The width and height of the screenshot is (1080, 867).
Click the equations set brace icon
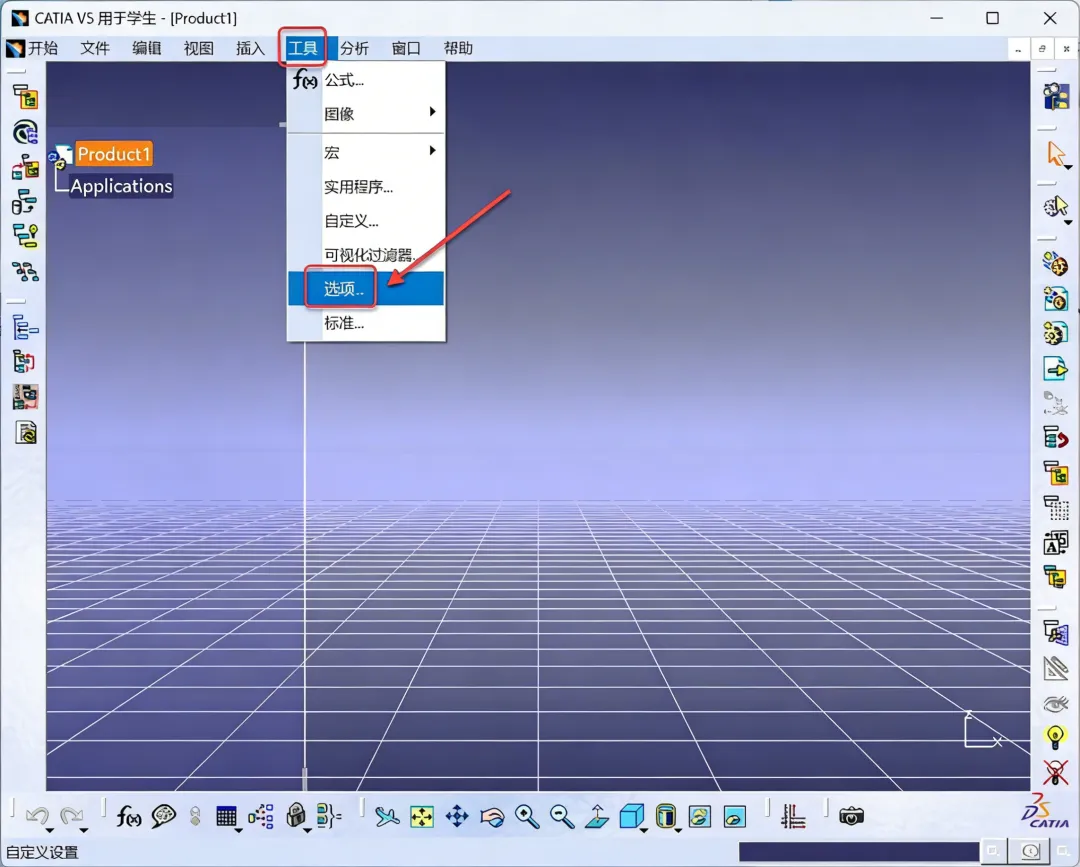pyautogui.click(x=329, y=817)
